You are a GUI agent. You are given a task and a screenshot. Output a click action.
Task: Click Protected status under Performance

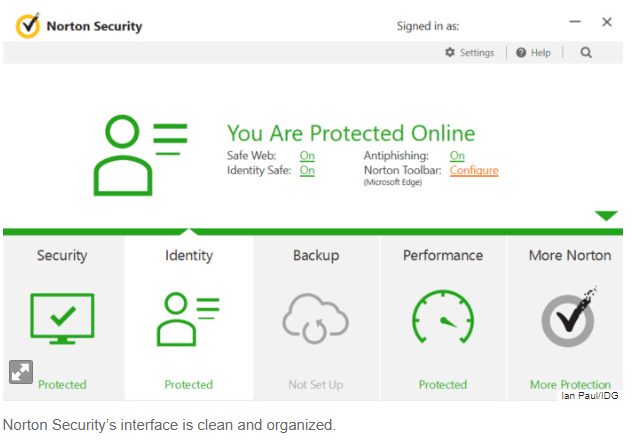[x=443, y=385]
